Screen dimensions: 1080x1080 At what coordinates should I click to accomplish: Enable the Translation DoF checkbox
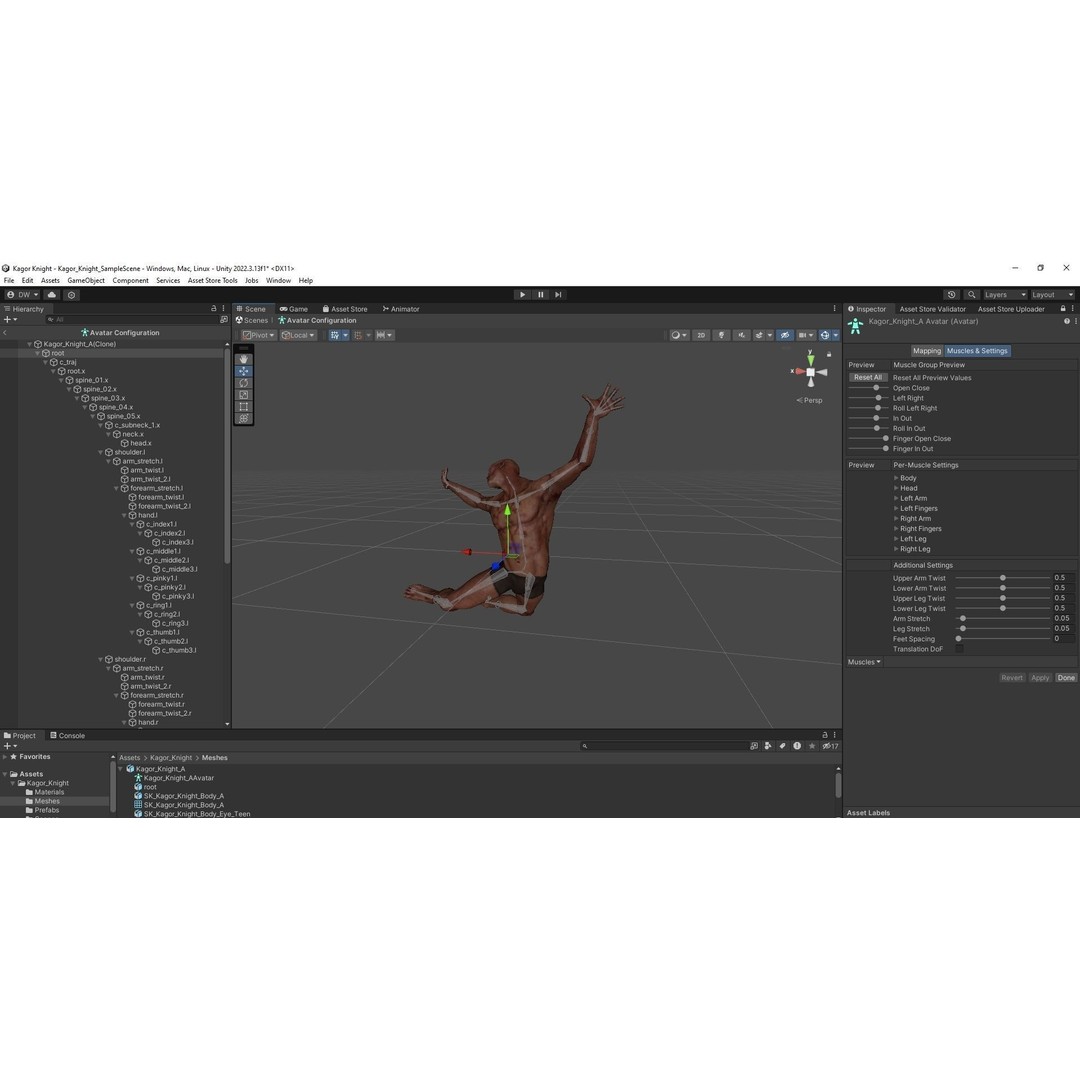click(959, 650)
